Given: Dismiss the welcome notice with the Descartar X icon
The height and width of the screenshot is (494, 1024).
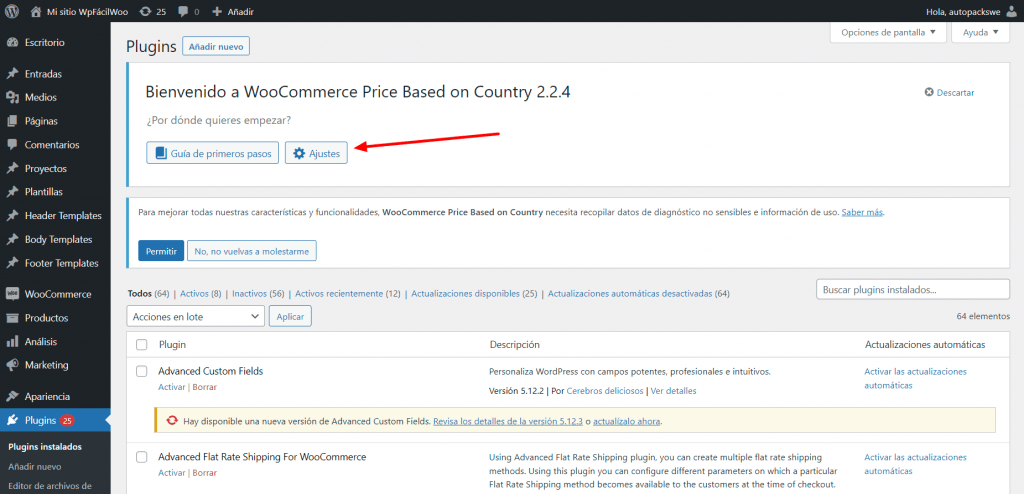Looking at the screenshot, I should pyautogui.click(x=929, y=93).
